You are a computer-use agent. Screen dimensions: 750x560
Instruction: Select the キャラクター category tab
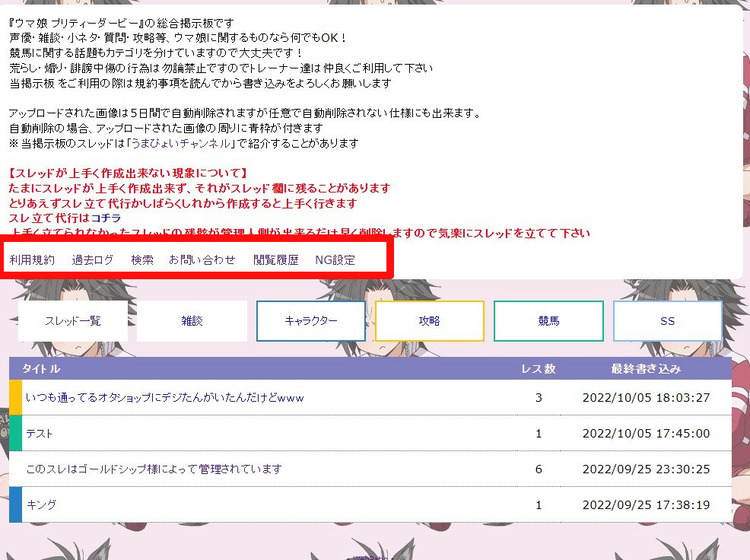311,321
